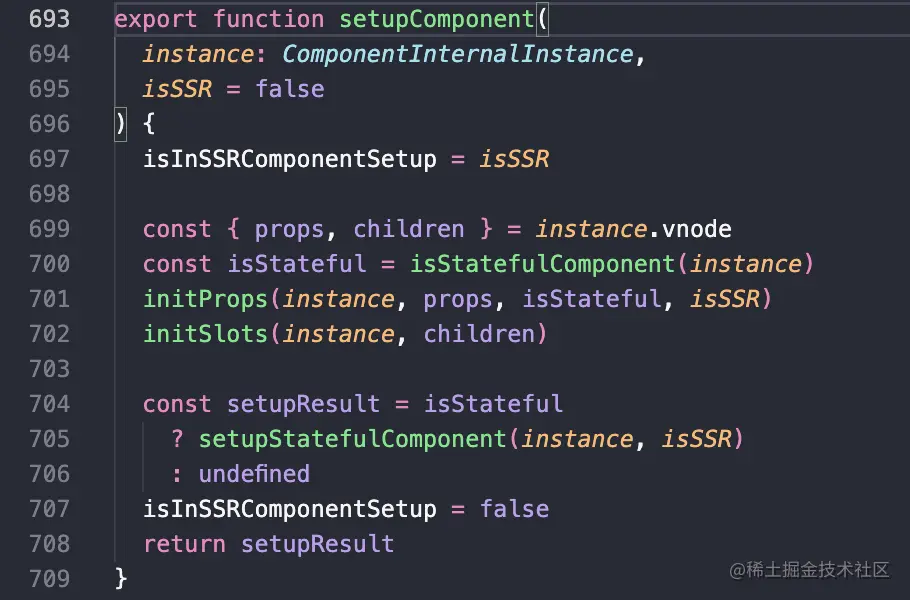Click isInSSRComponentSetup on line 697
The image size is (910, 600).
(290, 159)
